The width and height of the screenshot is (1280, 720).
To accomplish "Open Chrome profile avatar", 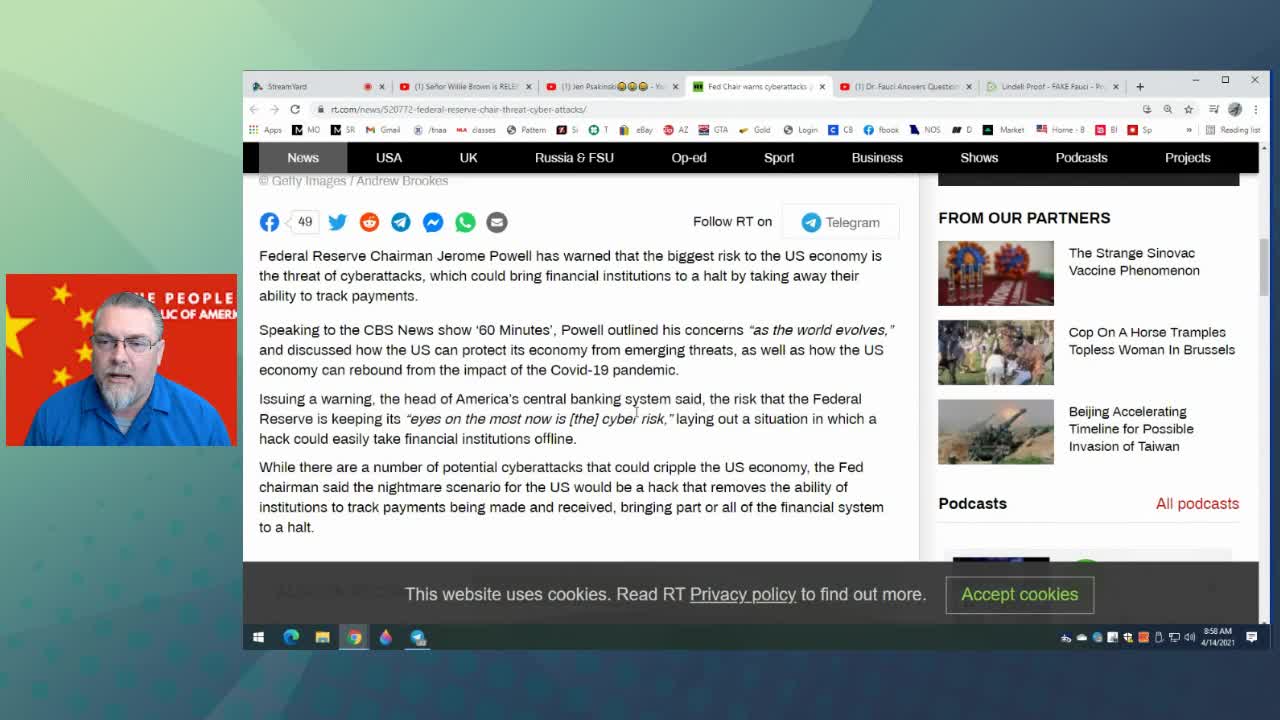I will point(1235,109).
